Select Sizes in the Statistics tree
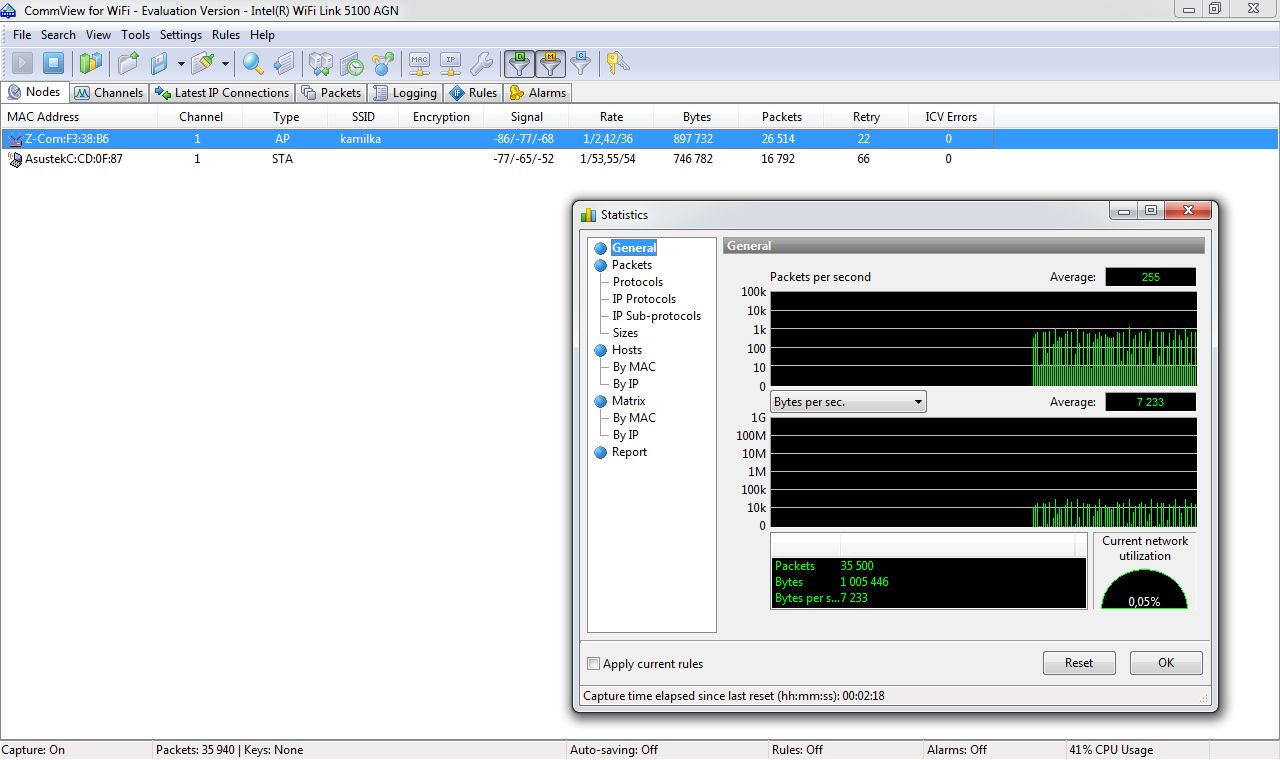The image size is (1280, 760). point(625,333)
